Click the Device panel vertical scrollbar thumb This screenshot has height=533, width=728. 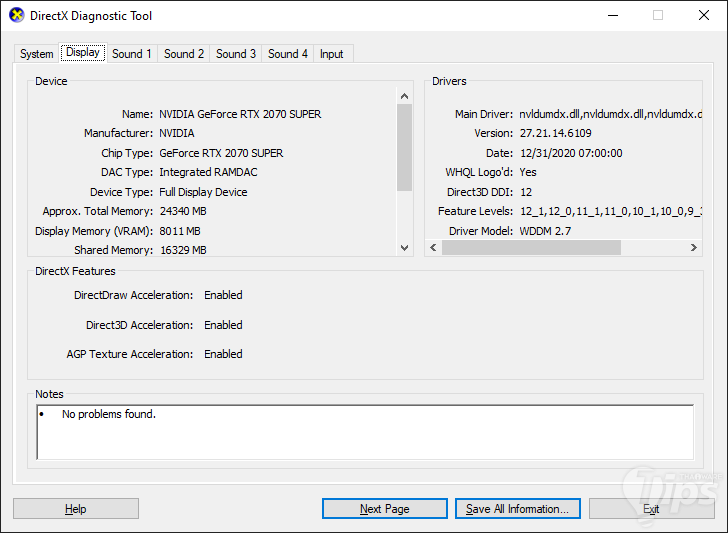click(x=404, y=147)
